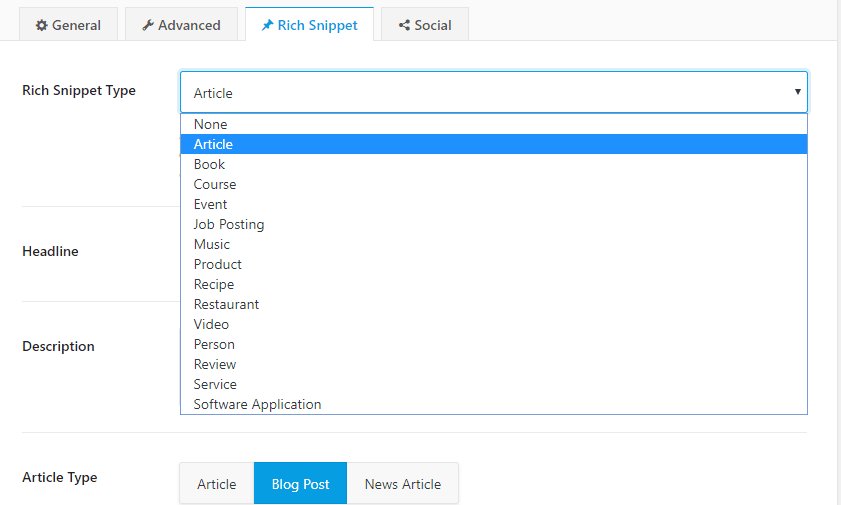
Task: Select Recipe from the list
Action: [493, 285]
